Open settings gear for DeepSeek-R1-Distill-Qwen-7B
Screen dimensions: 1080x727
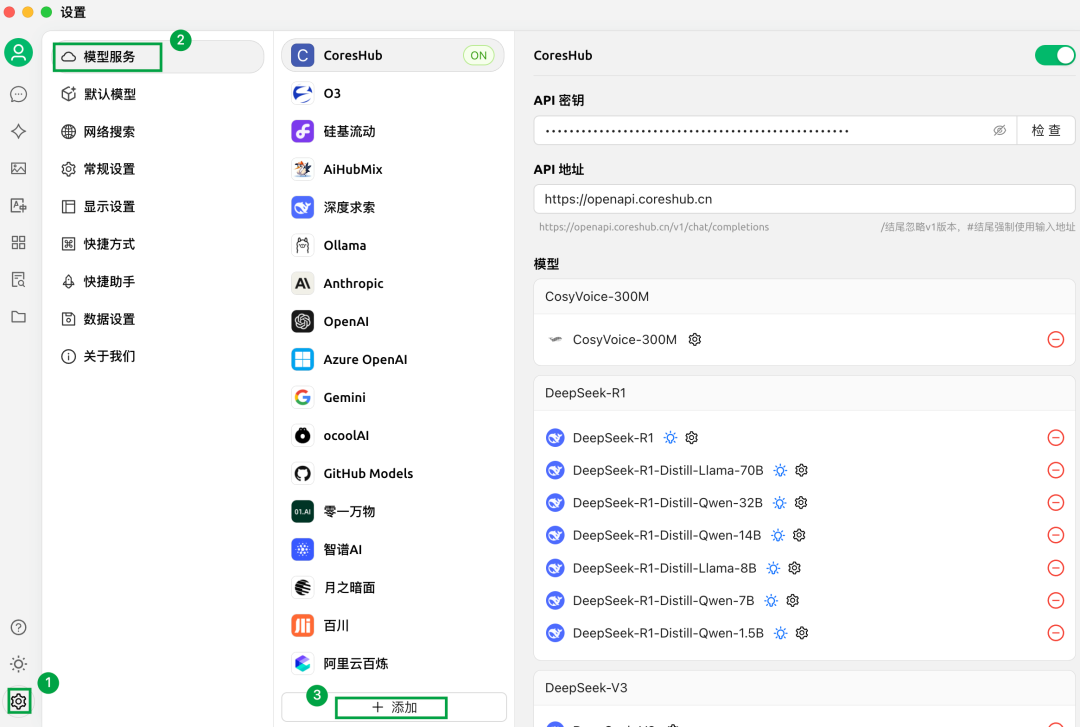tap(793, 600)
